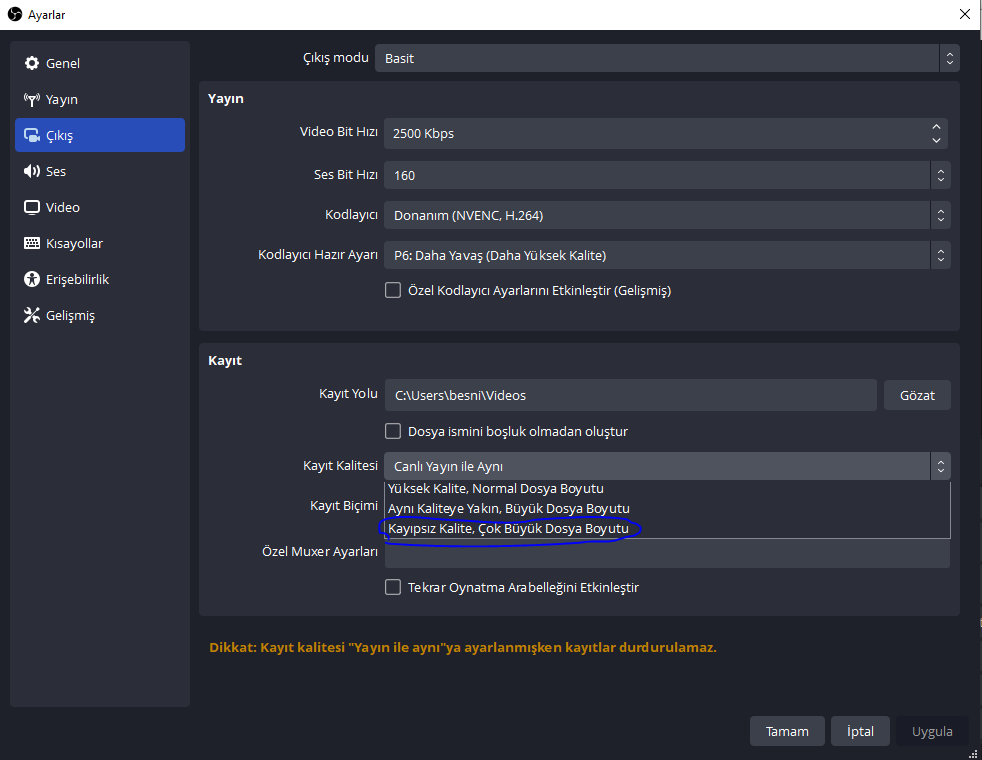The height and width of the screenshot is (760, 982).
Task: Expand the Kodlayıcı encoder dropdown
Action: tap(666, 215)
